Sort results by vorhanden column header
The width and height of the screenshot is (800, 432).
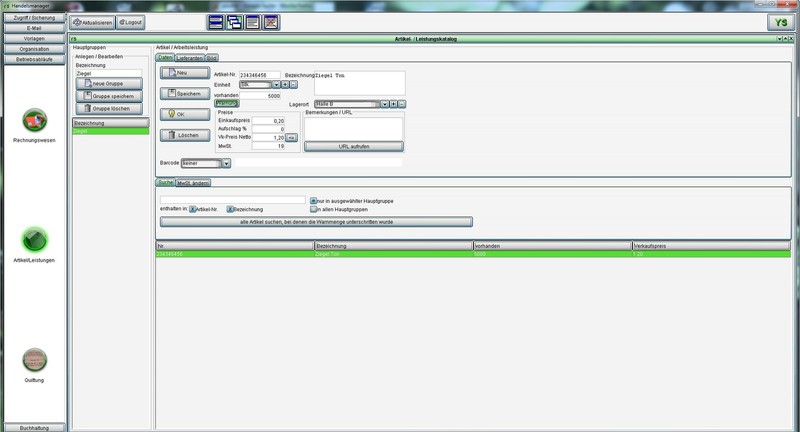[x=553, y=246]
